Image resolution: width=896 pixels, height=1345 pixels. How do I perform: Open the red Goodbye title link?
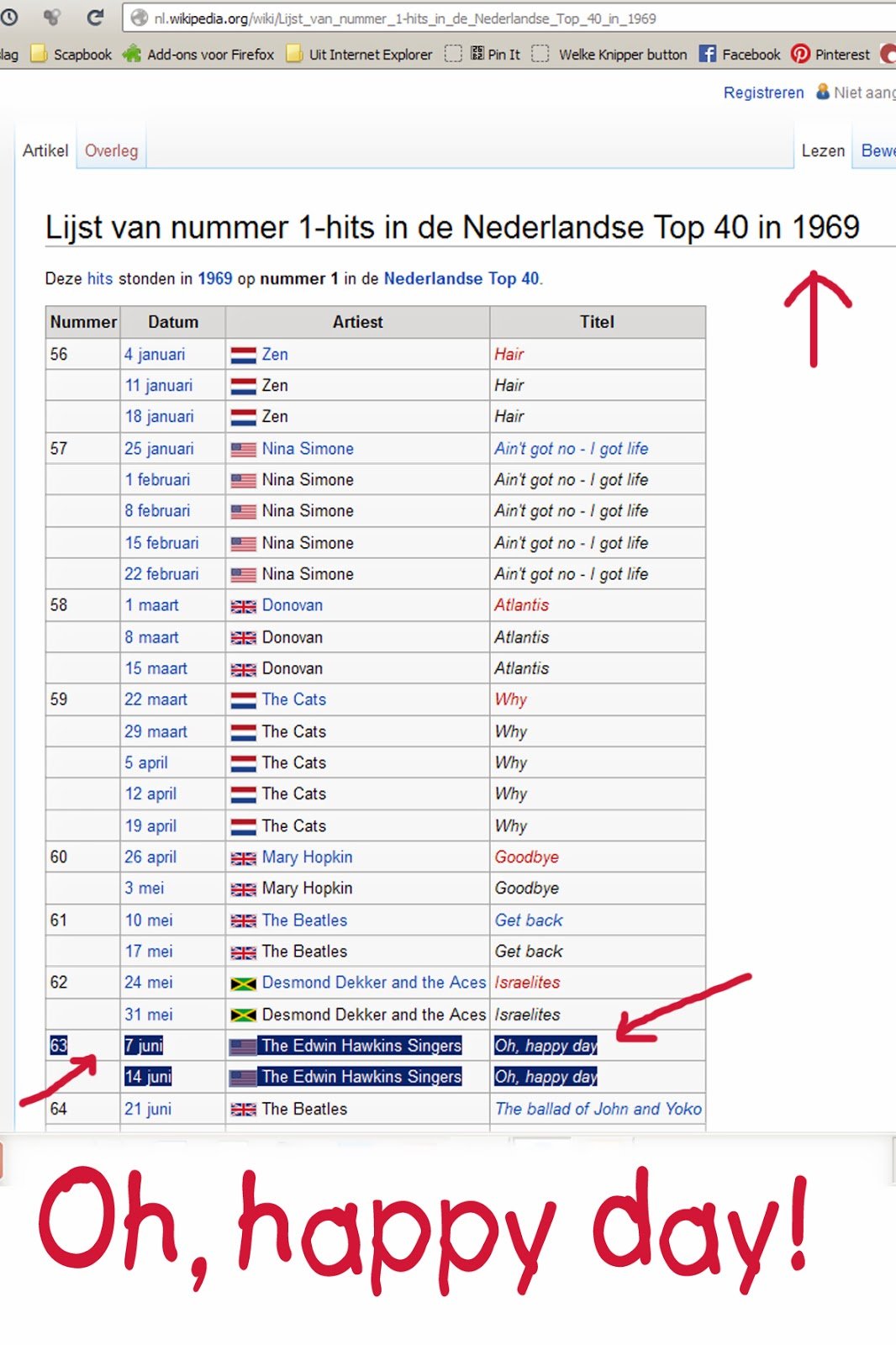(527, 857)
